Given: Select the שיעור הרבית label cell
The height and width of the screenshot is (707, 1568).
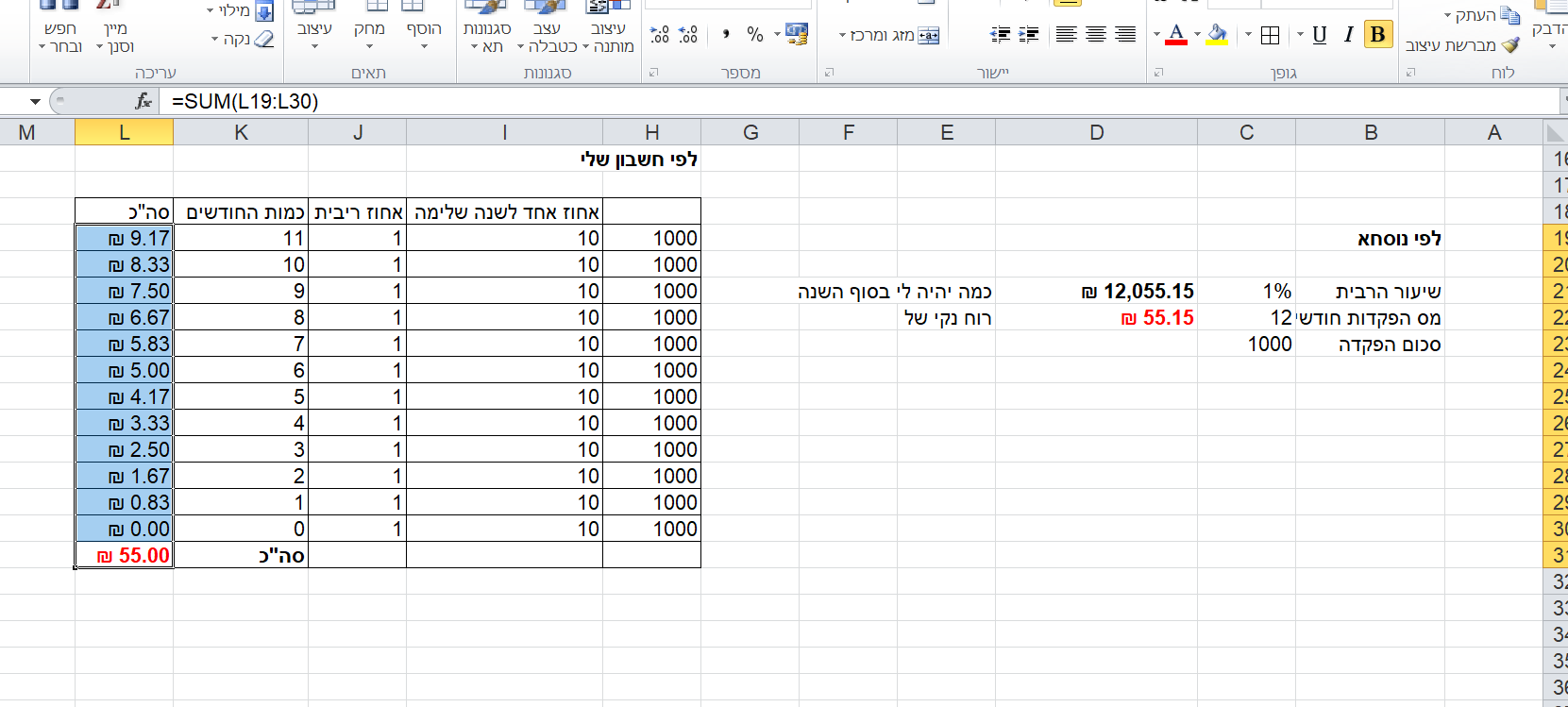Looking at the screenshot, I should tap(1371, 292).
